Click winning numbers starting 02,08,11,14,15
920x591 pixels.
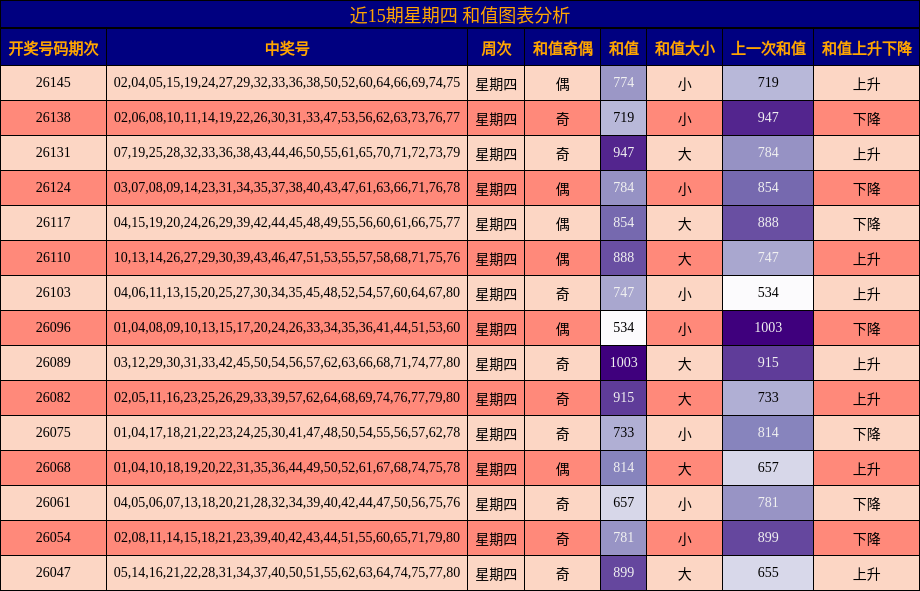coord(287,538)
